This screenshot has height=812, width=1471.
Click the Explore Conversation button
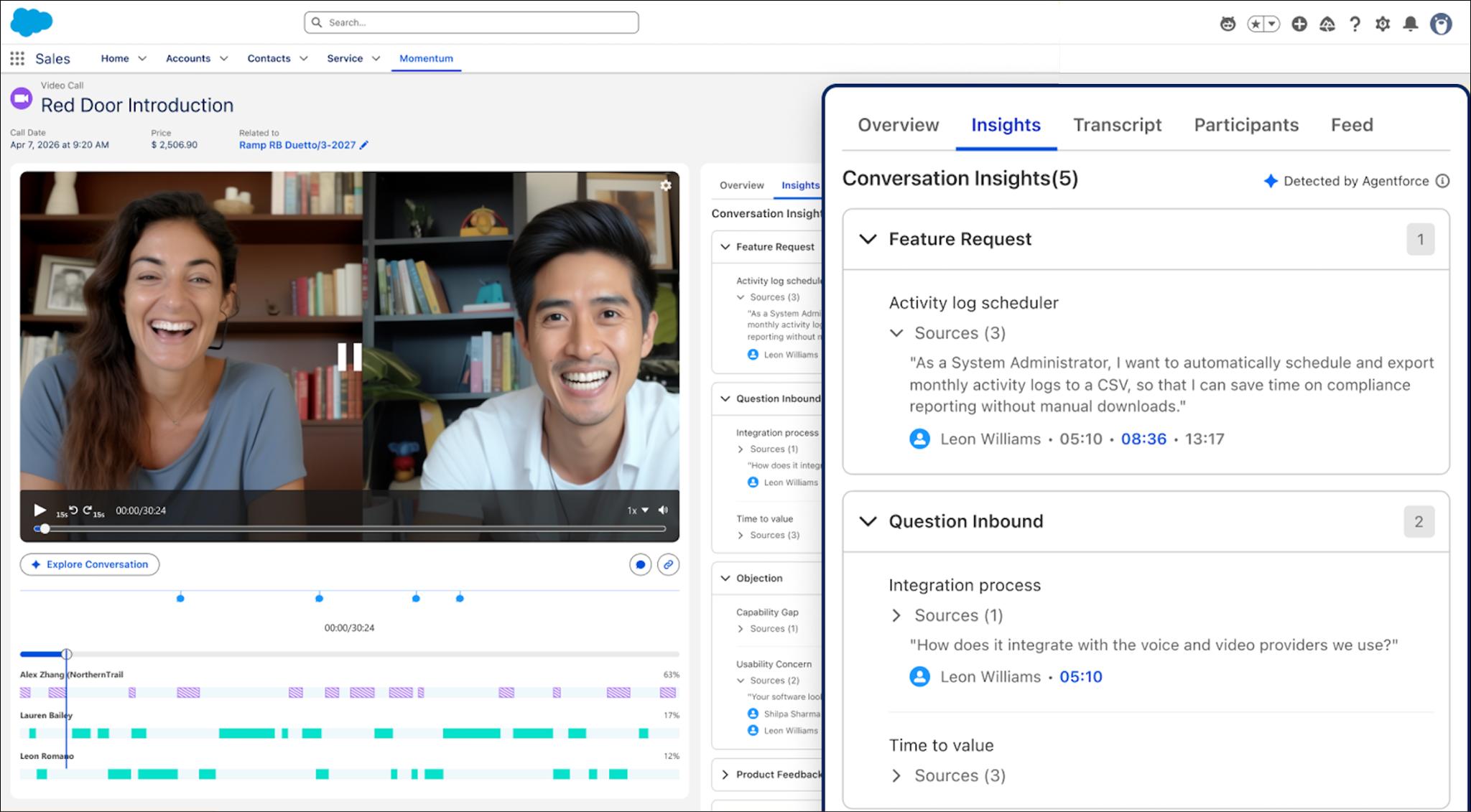point(90,565)
